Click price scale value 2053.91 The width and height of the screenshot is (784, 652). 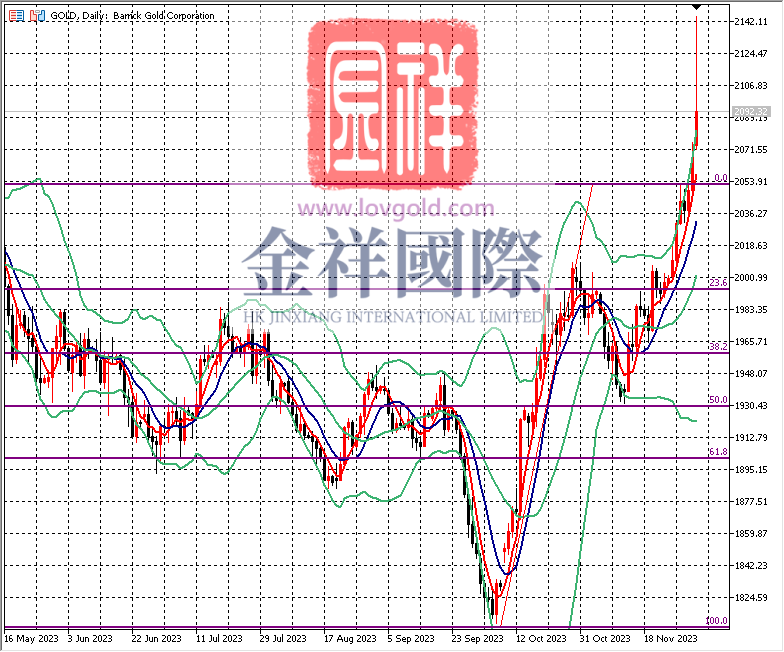point(750,182)
